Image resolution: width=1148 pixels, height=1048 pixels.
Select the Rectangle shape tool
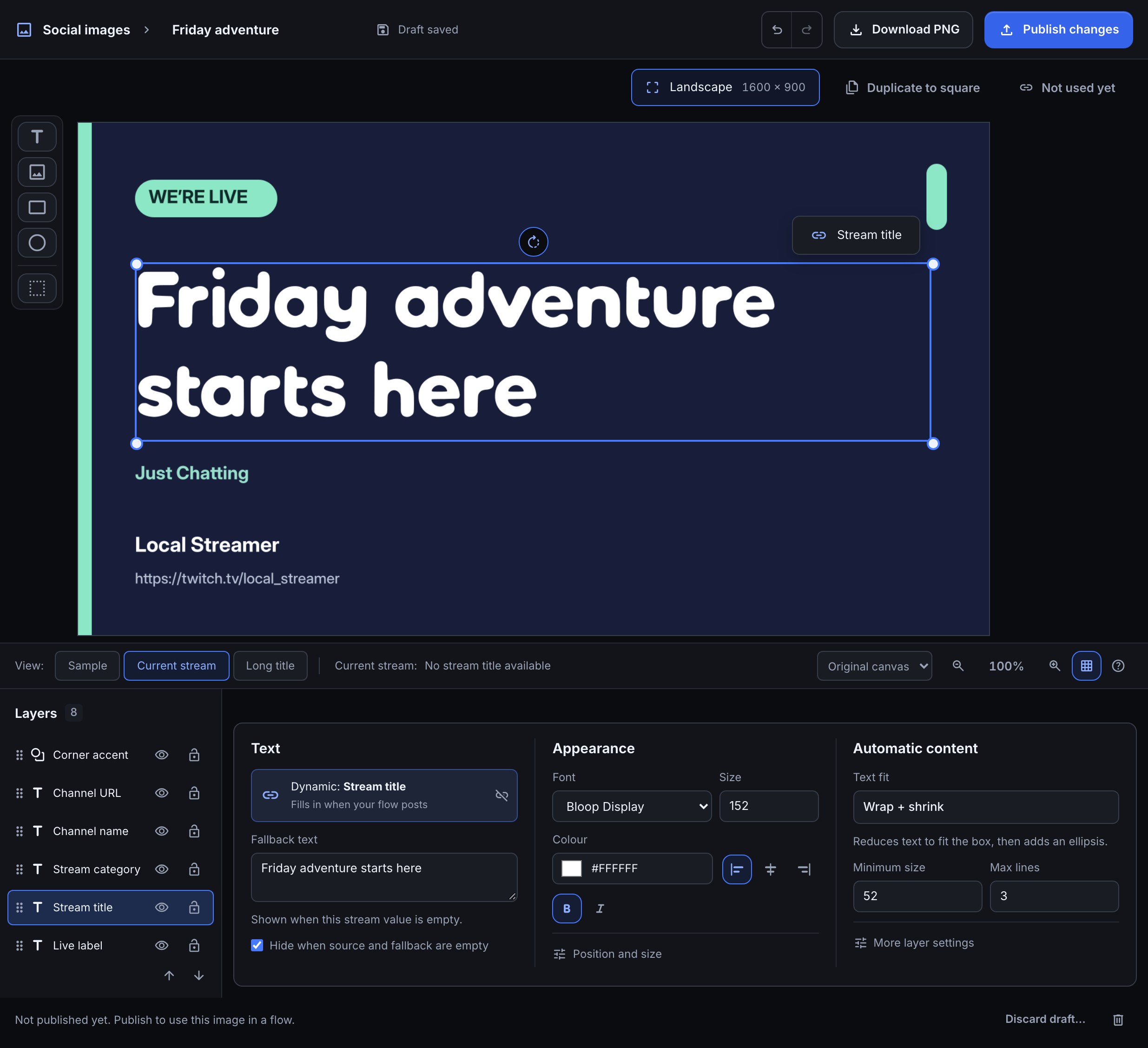click(37, 207)
